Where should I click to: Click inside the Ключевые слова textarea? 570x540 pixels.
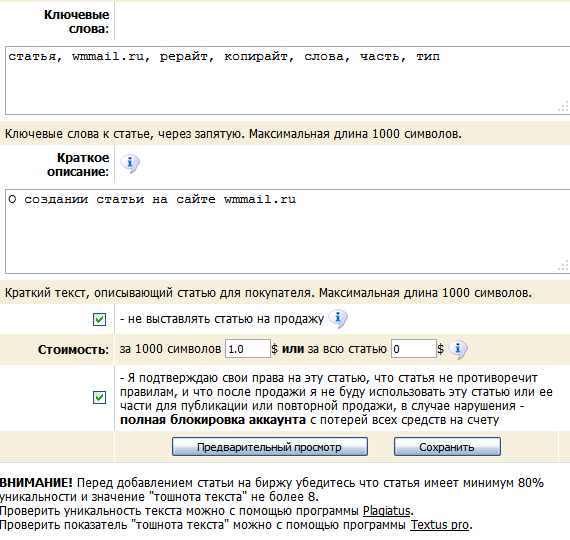tap(288, 80)
